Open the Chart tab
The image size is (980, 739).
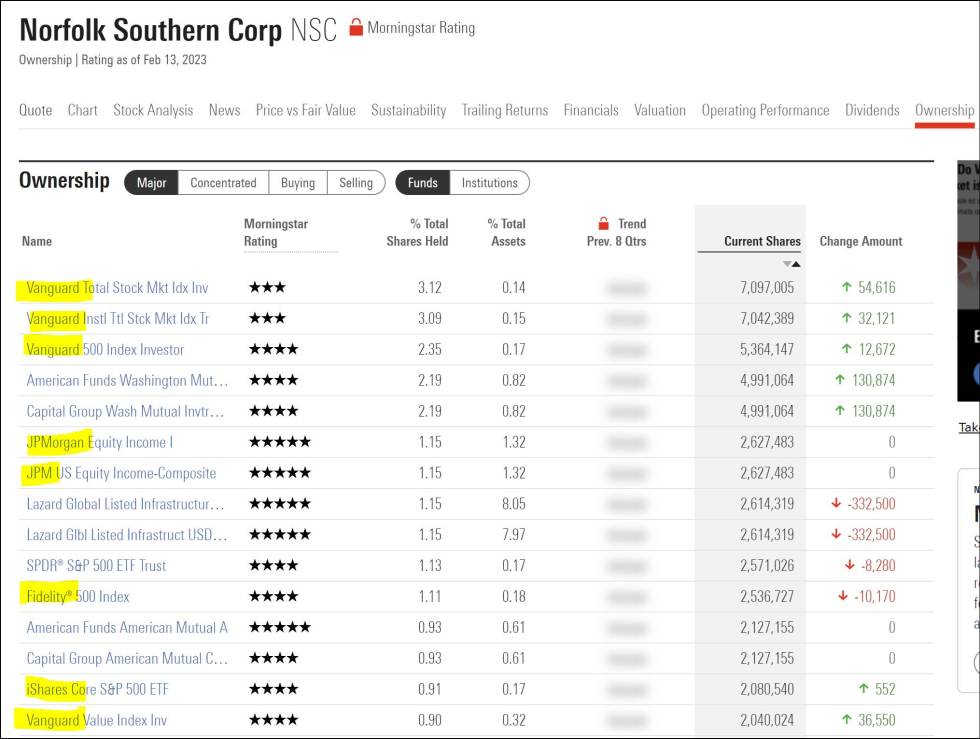82,110
